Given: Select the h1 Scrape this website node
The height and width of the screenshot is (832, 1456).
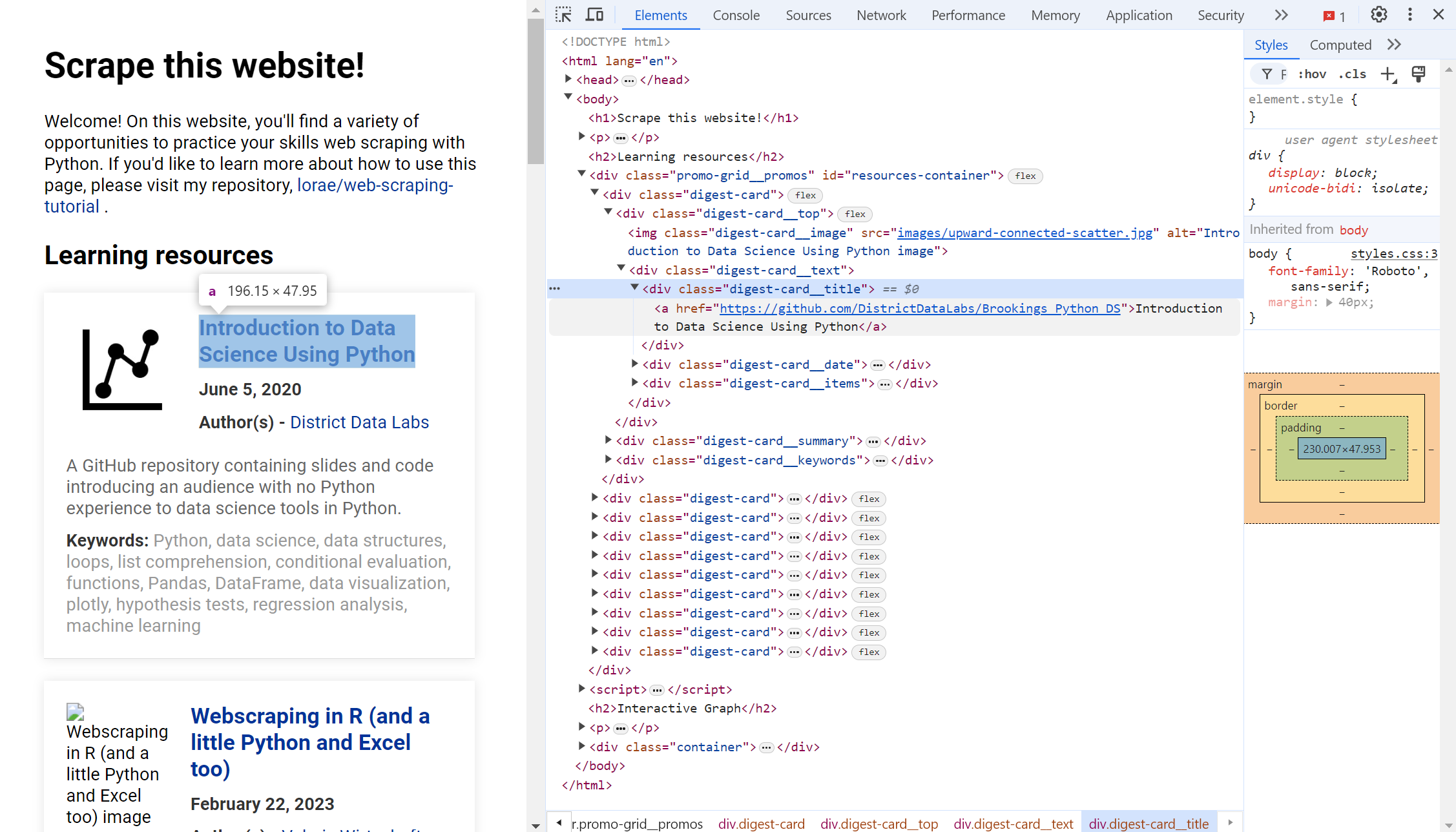Looking at the screenshot, I should pyautogui.click(x=693, y=118).
